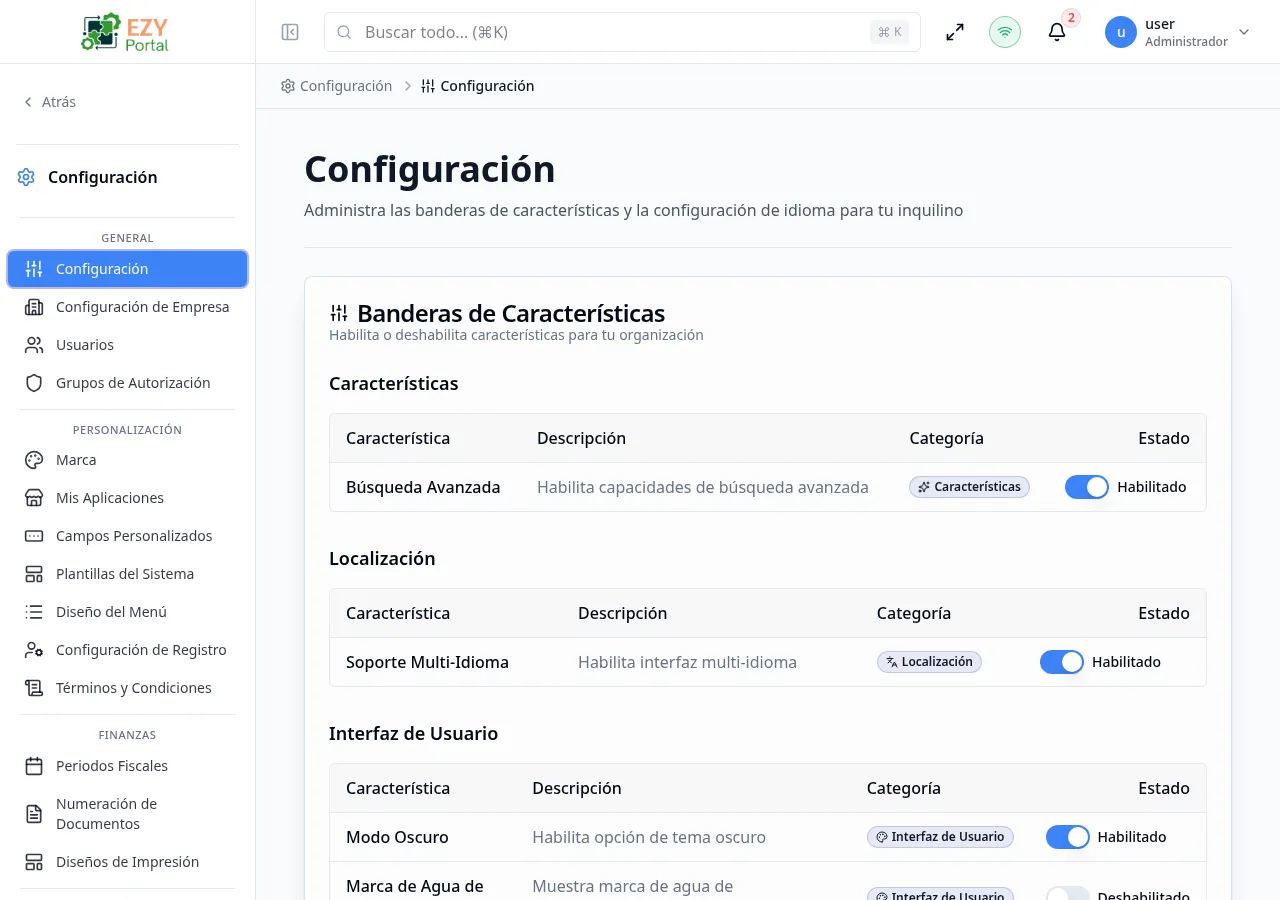Click the document icon for Numeración de Documentos

34,814
